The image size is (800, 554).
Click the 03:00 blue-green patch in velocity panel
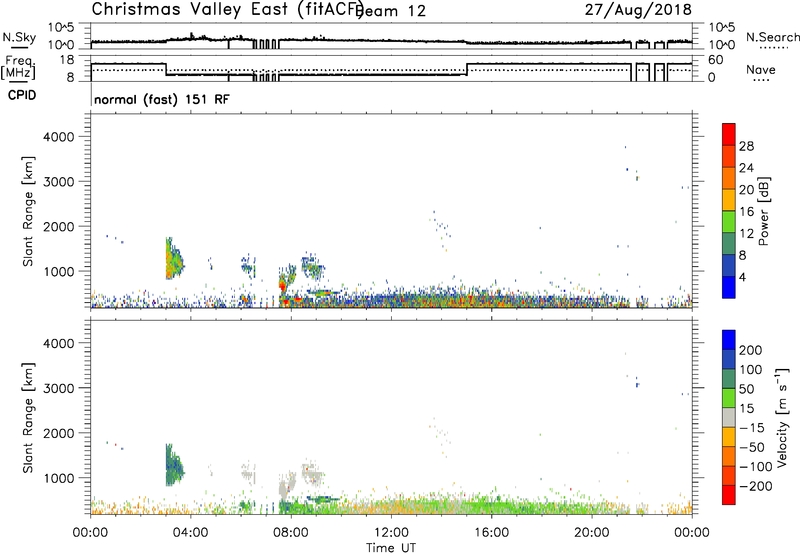click(173, 465)
